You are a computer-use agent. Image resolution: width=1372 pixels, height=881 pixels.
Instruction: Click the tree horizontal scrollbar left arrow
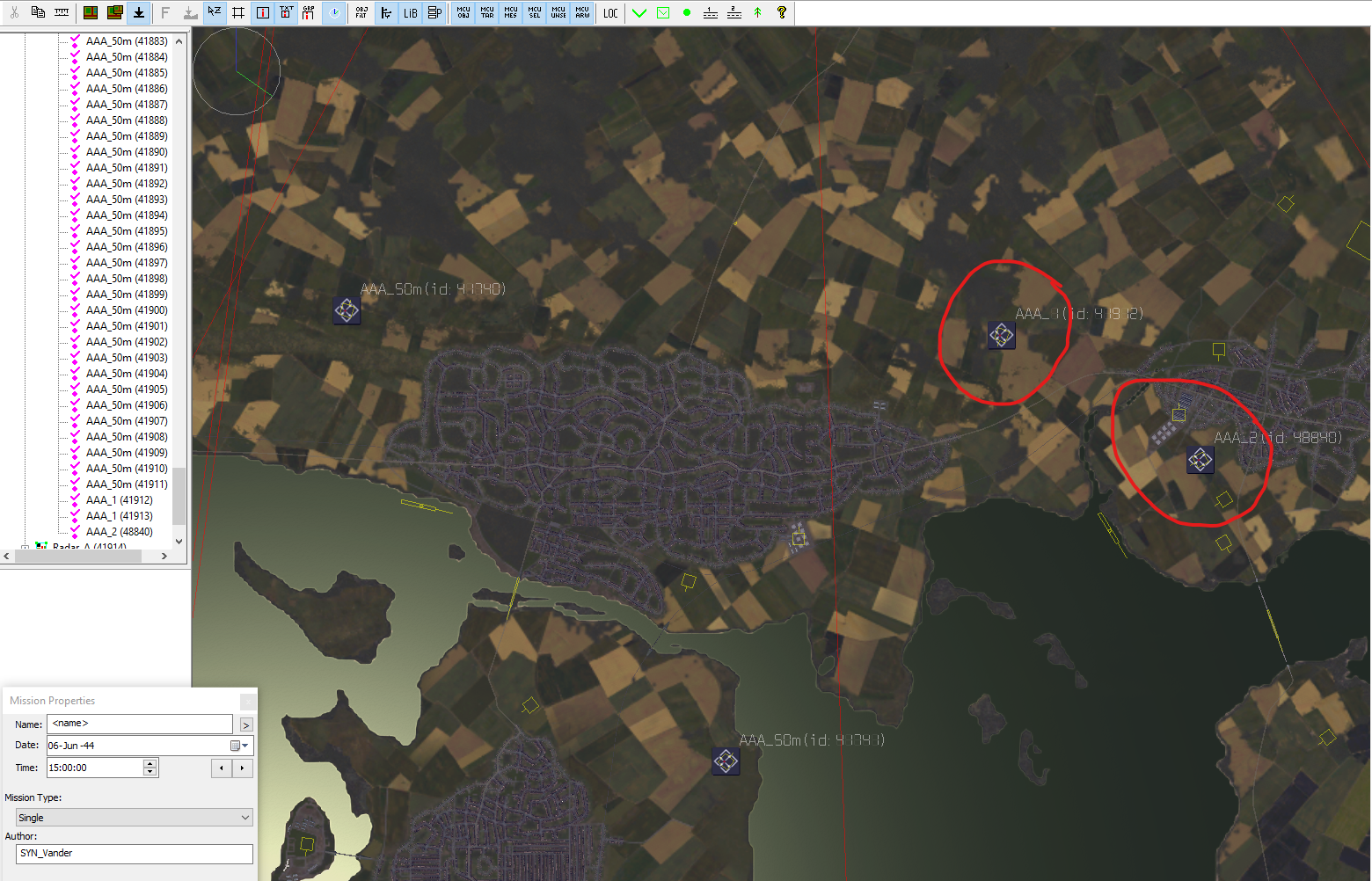tap(7, 556)
